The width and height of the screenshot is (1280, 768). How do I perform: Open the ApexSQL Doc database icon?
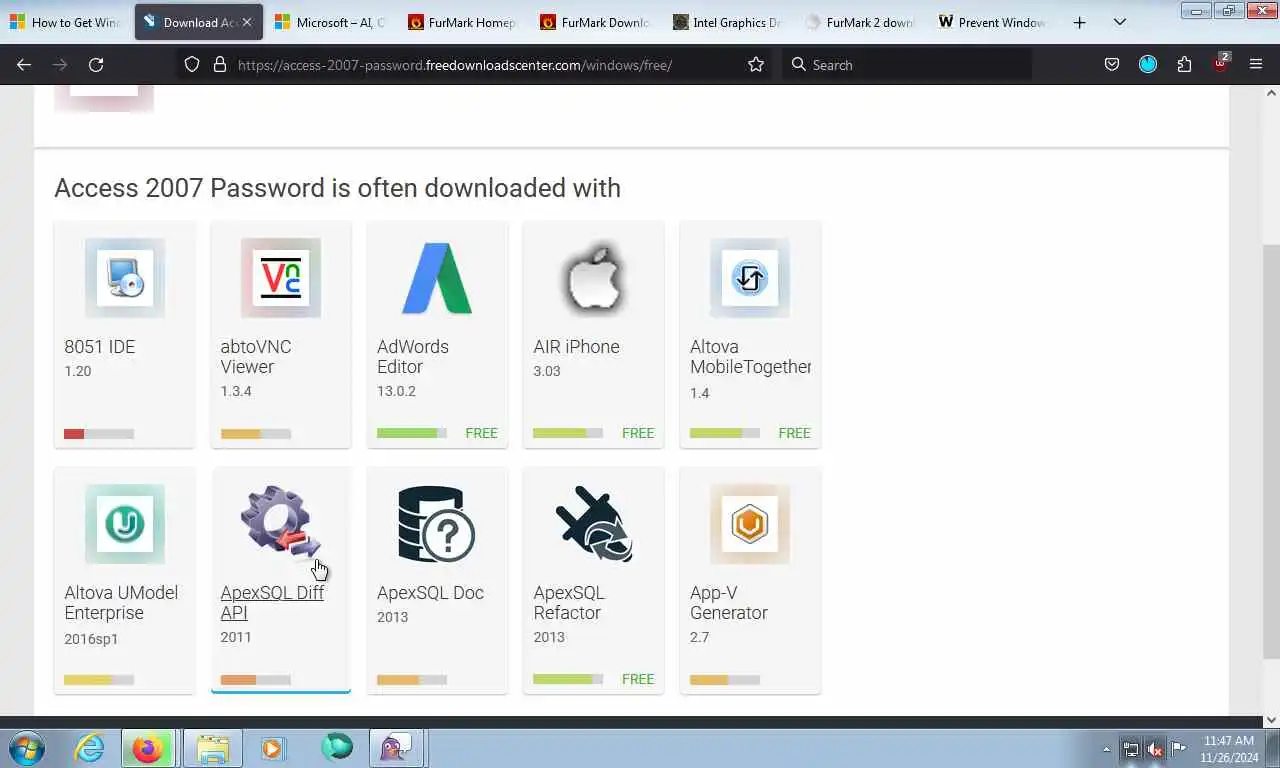437,524
